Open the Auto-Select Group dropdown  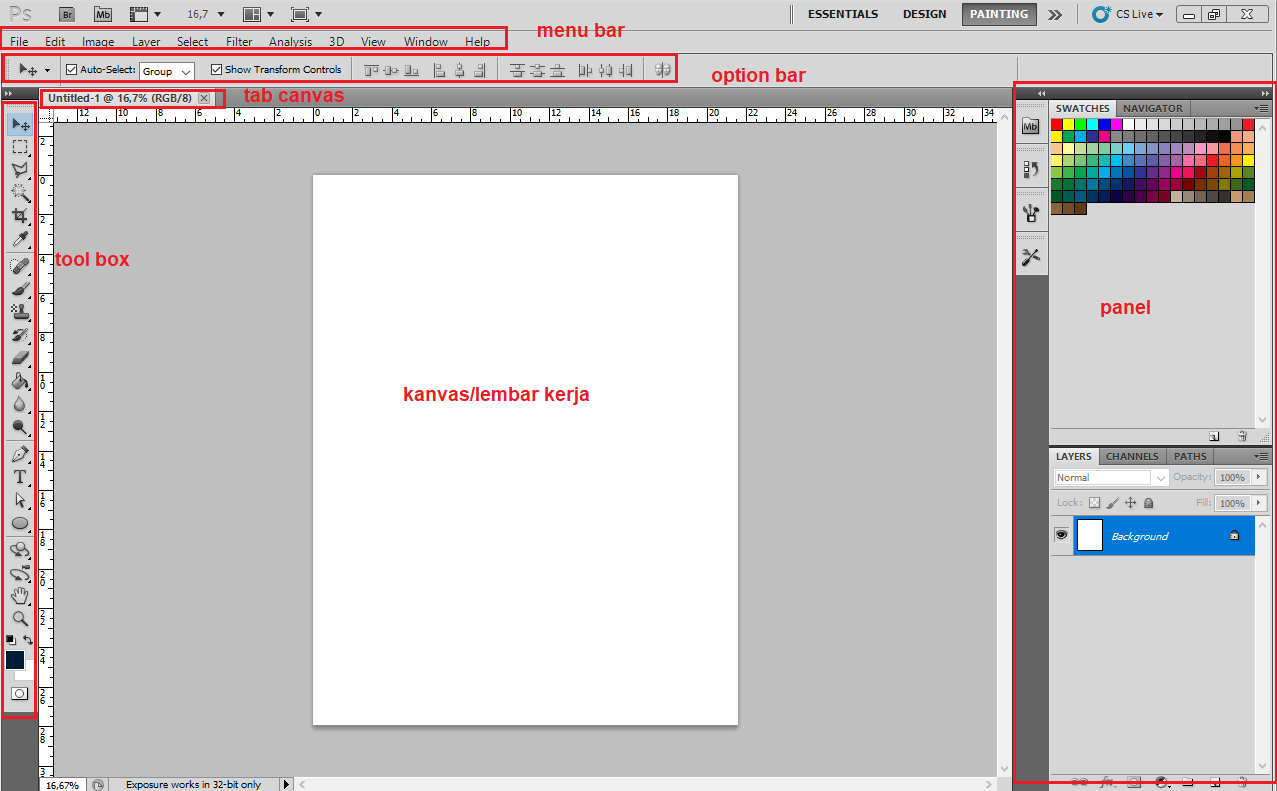[x=167, y=71]
